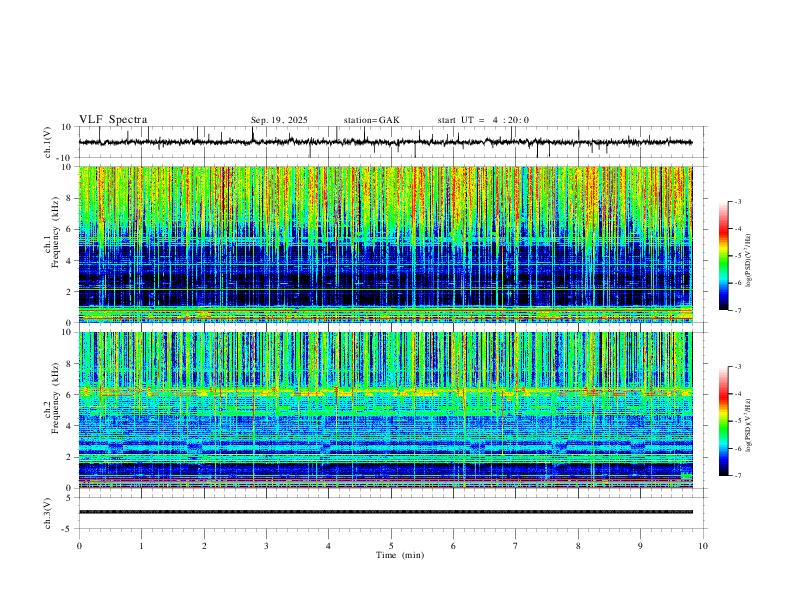
Task: Click the ch.2 spectrogram PSD color bar
Action: point(724,421)
